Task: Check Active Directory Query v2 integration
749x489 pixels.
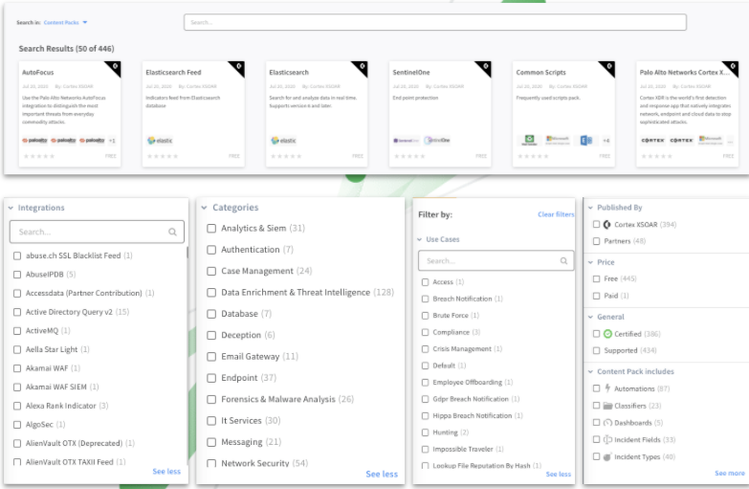Action: pos(17,312)
